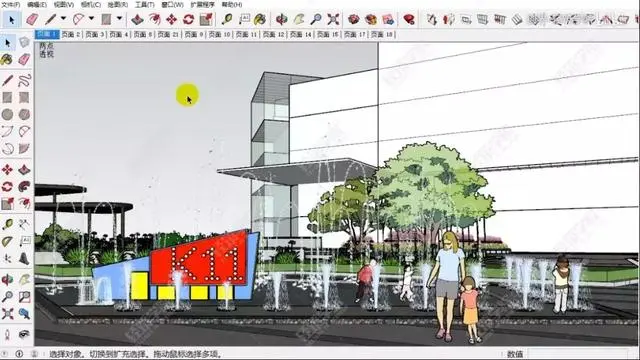Select the Axes tool in left toolbar
Screen dimensions: 640x360
pyautogui.click(x=7, y=258)
